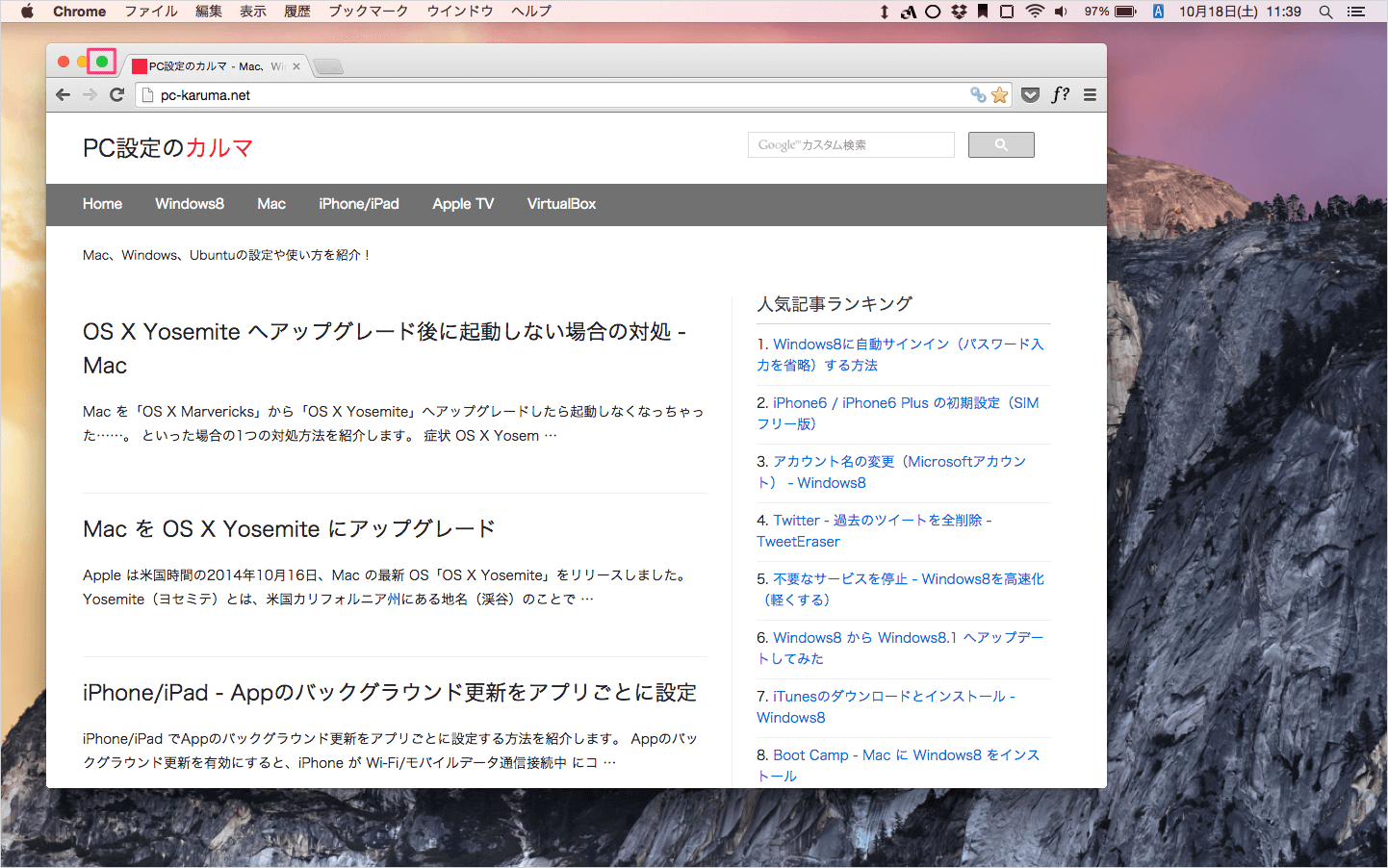This screenshot has height=868, width=1388.
Task: Go back using Chrome's back arrow
Action: [64, 94]
